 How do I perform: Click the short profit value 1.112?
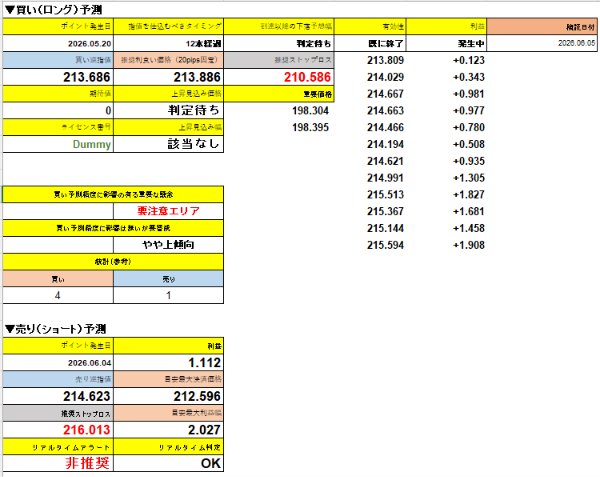pyautogui.click(x=169, y=362)
